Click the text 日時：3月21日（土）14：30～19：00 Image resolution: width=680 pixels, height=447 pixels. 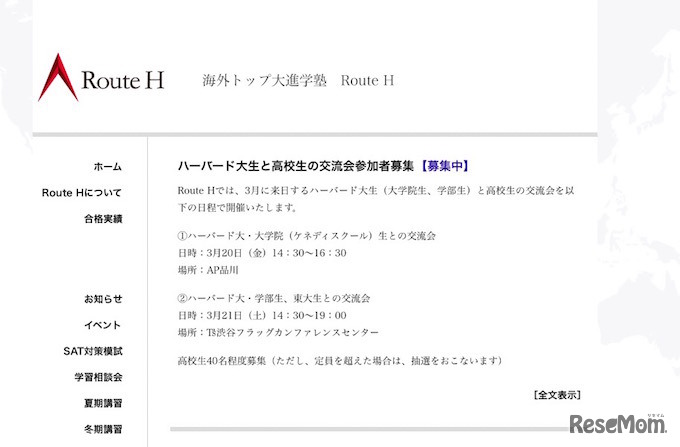tap(262, 316)
